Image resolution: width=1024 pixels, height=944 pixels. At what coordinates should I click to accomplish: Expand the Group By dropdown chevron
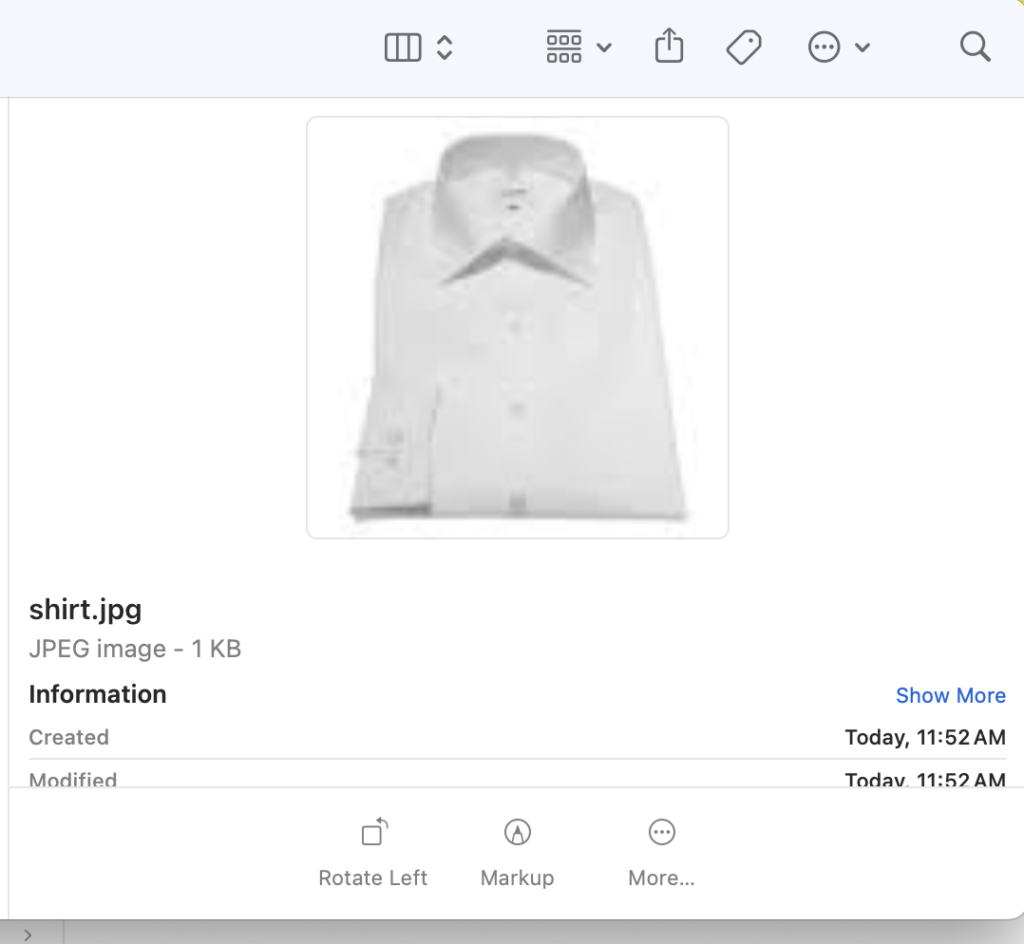coord(604,48)
